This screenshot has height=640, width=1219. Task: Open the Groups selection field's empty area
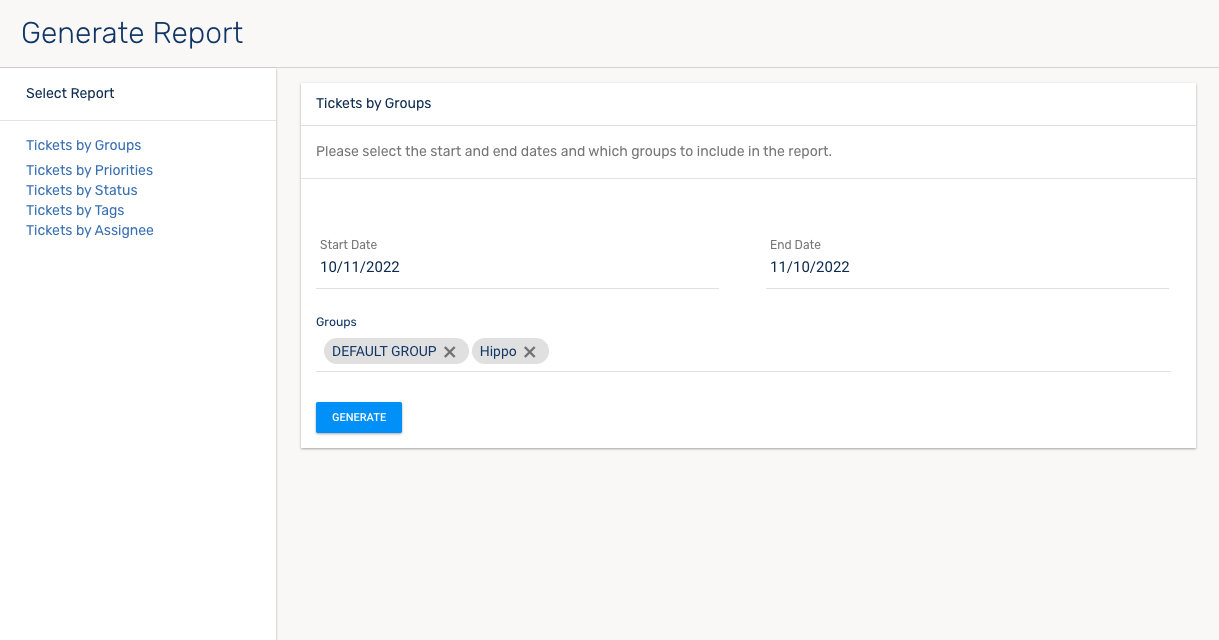[850, 352]
